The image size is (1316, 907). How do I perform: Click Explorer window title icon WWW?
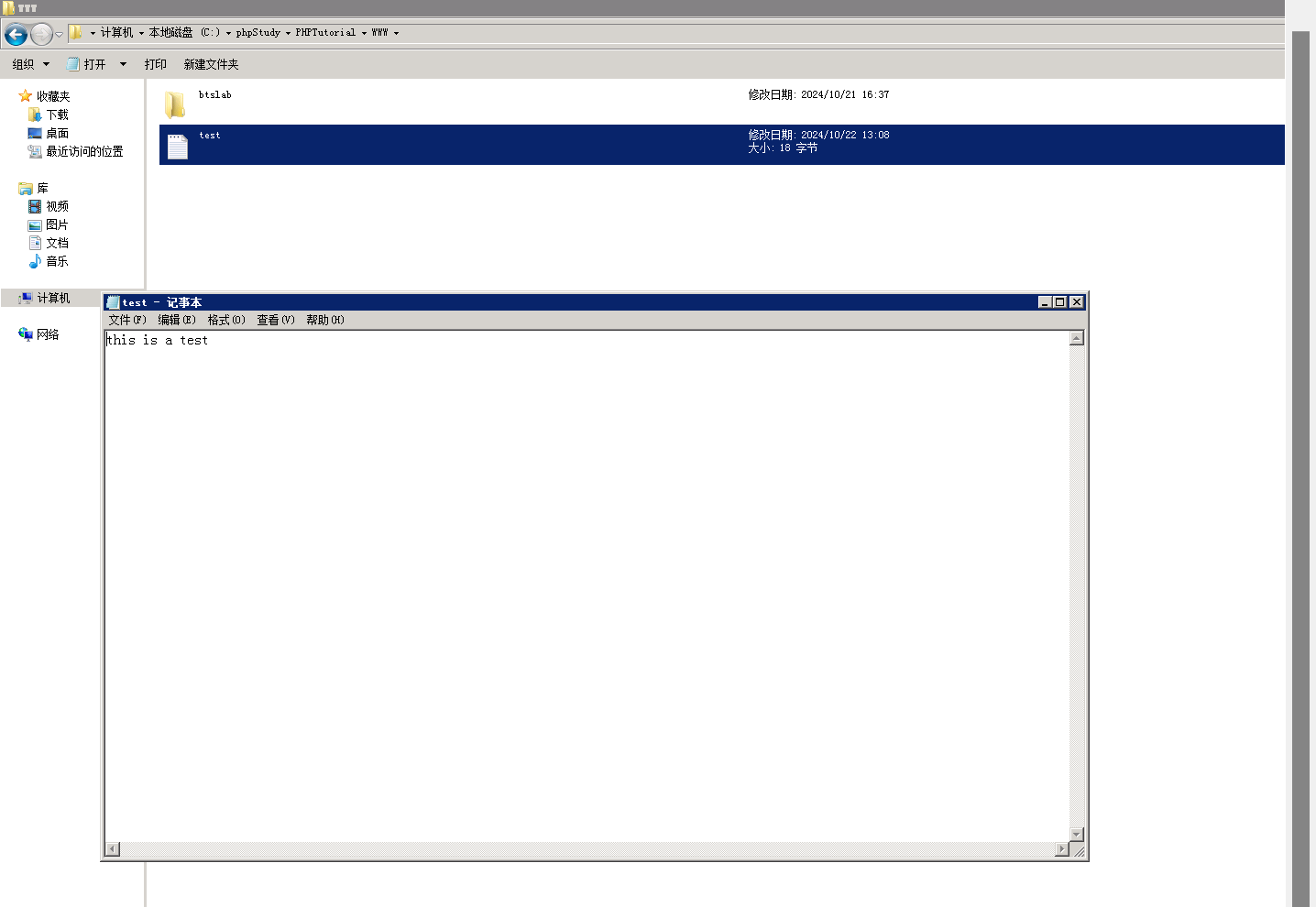tap(8, 7)
